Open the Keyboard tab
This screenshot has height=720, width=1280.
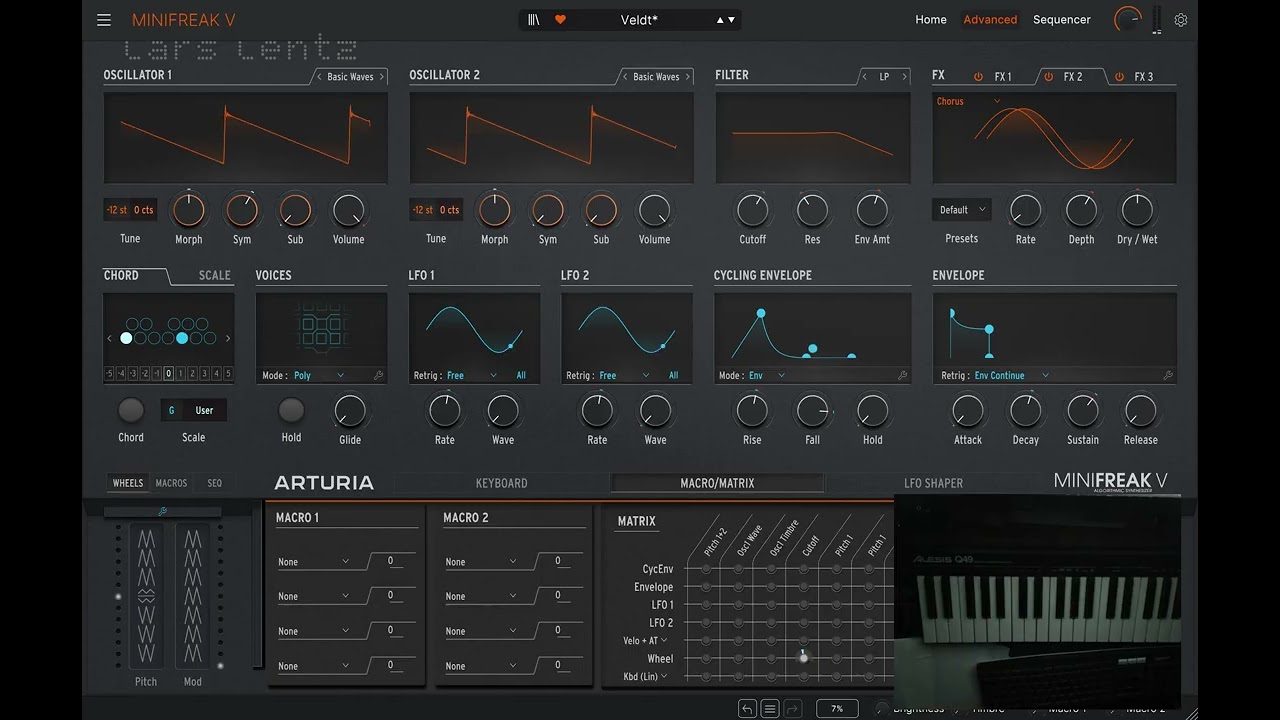(x=501, y=483)
